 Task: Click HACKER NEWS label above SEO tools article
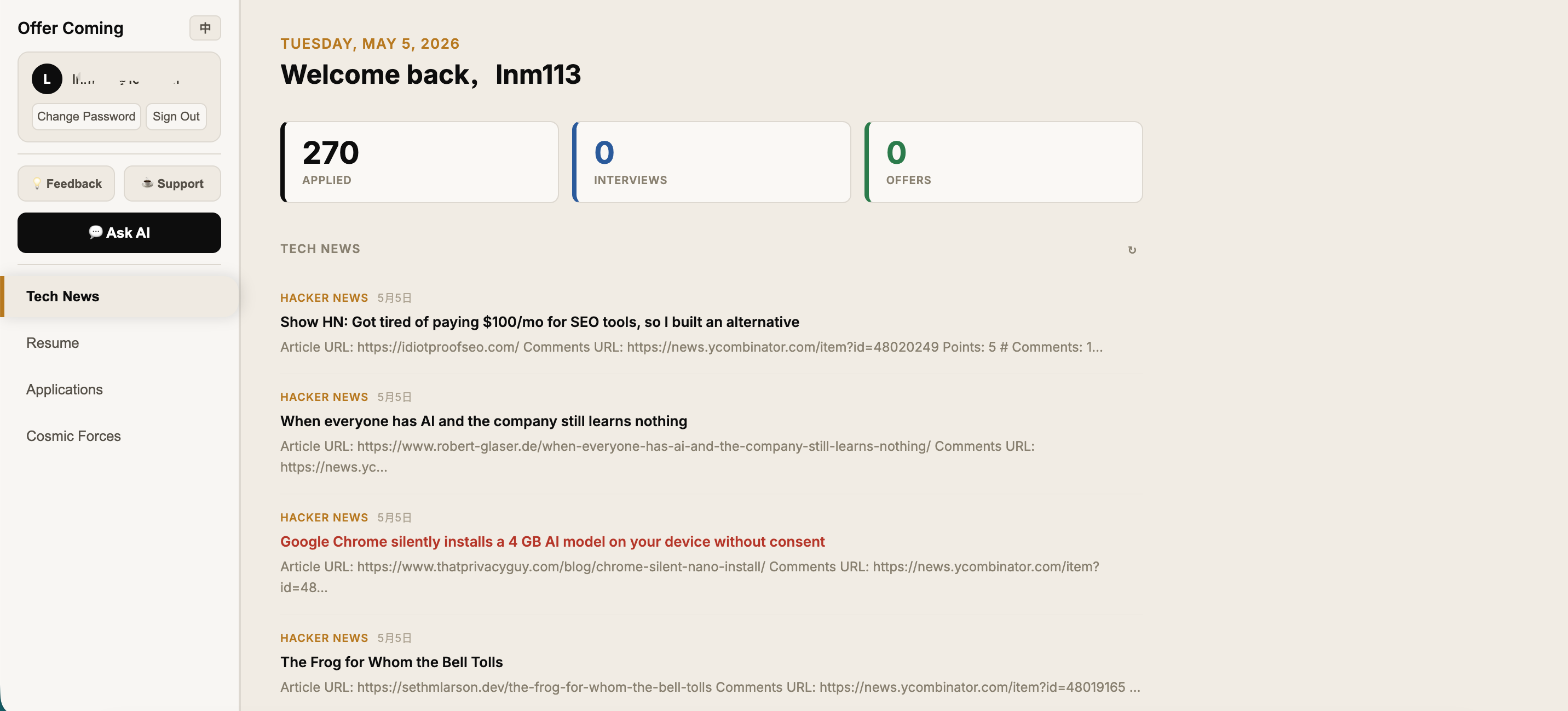tap(324, 298)
